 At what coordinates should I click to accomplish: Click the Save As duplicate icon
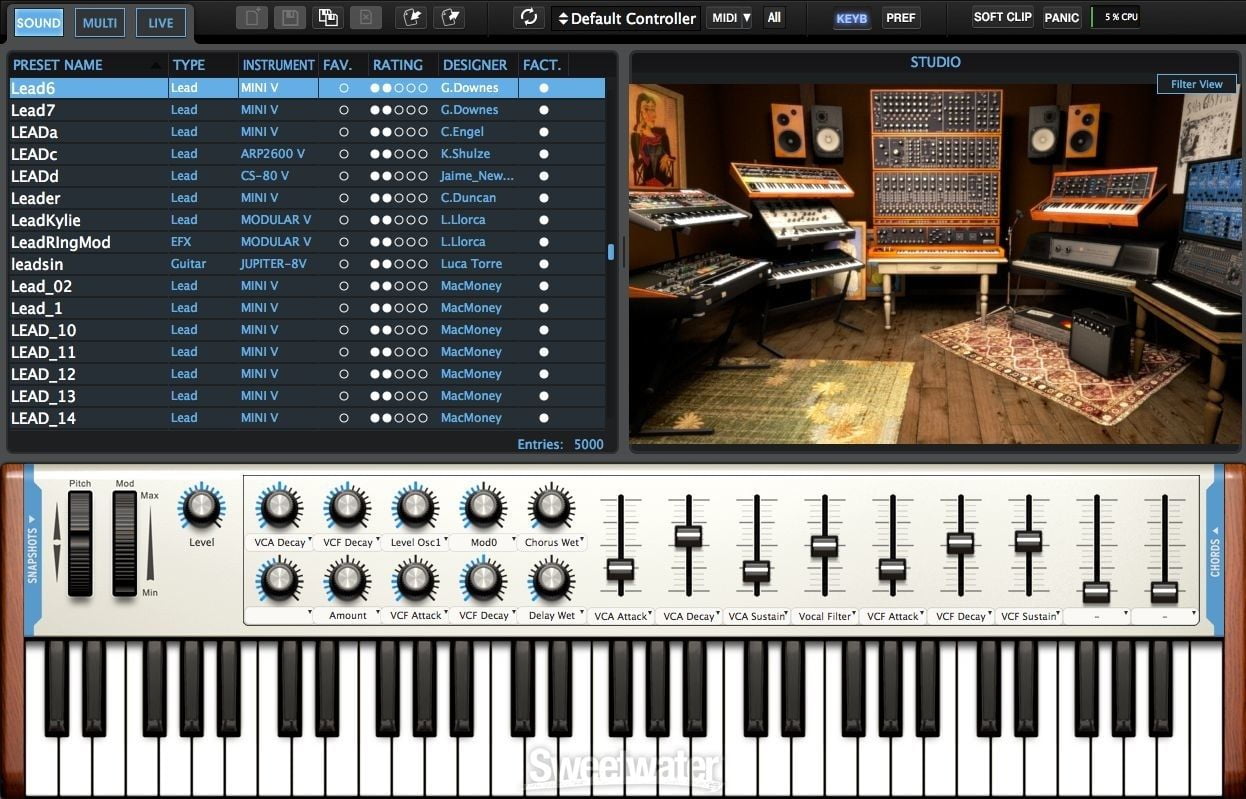pos(327,18)
